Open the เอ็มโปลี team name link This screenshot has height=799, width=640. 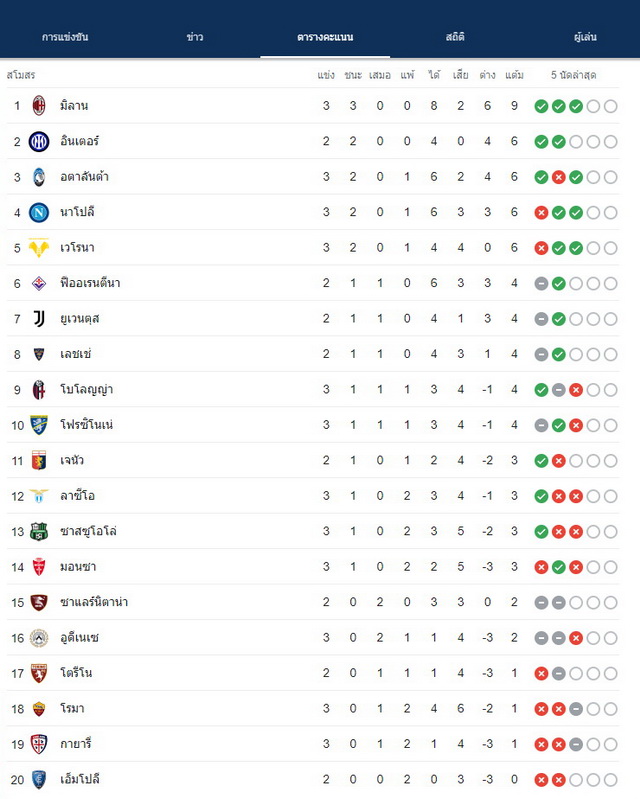pos(80,779)
